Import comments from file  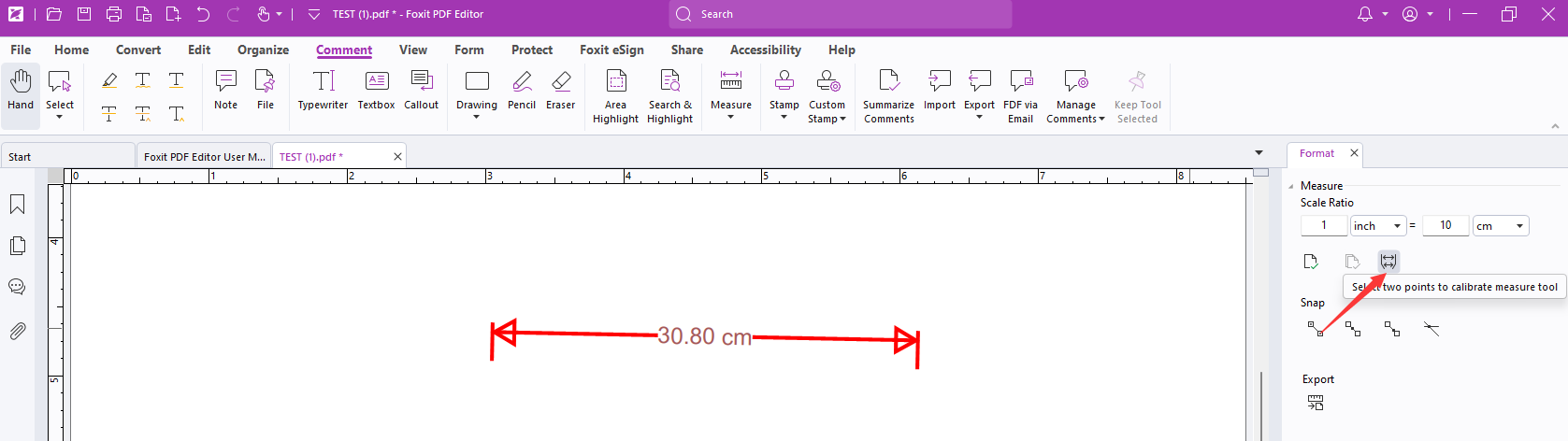click(940, 90)
